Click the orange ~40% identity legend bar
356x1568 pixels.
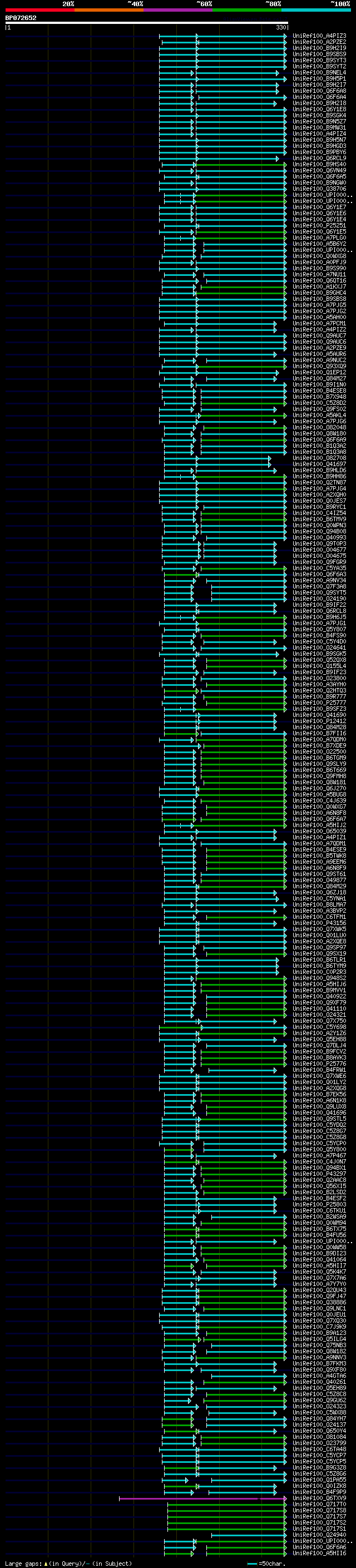click(109, 10)
